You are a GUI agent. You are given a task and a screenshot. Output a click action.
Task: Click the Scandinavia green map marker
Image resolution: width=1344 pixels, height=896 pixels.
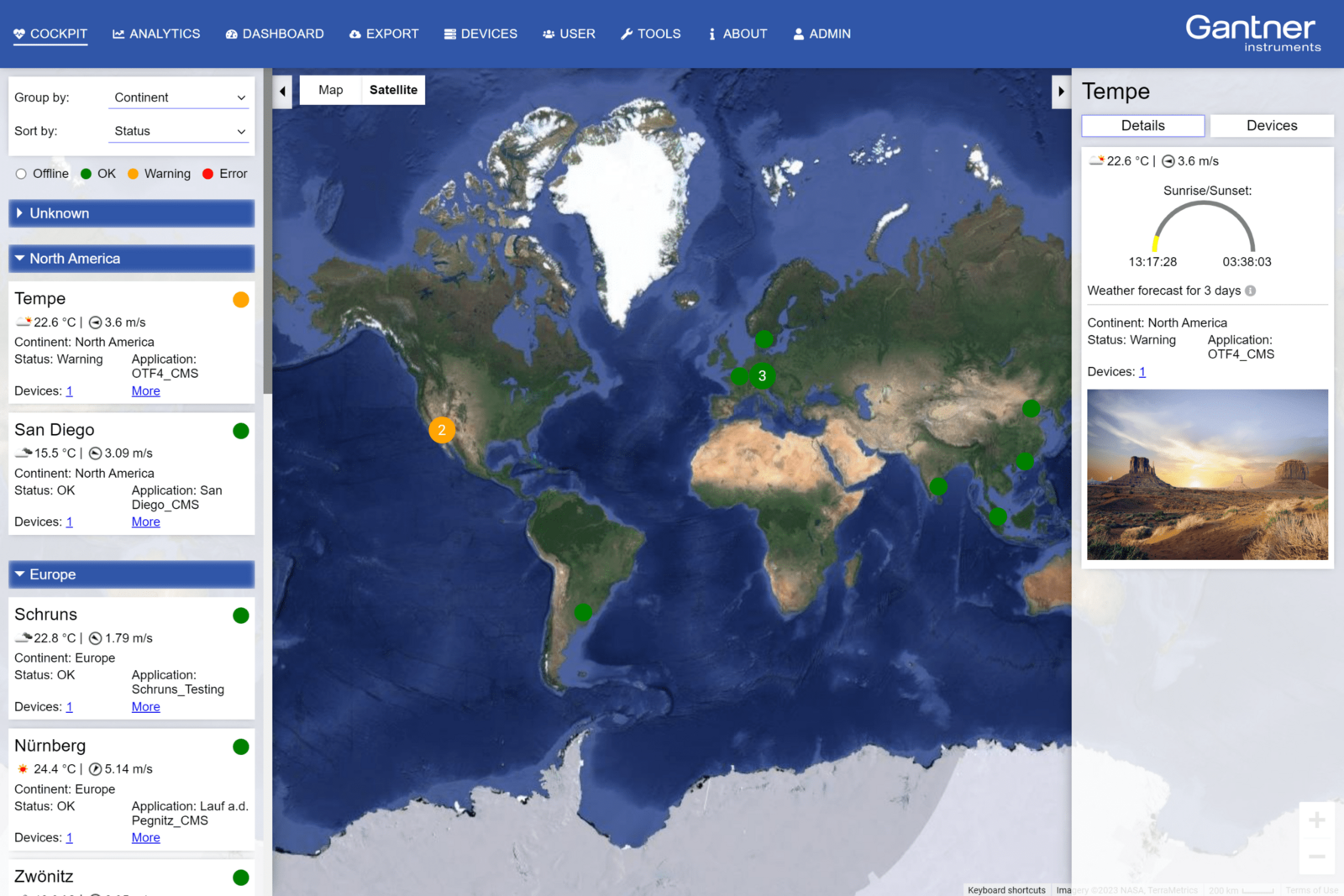(764, 339)
